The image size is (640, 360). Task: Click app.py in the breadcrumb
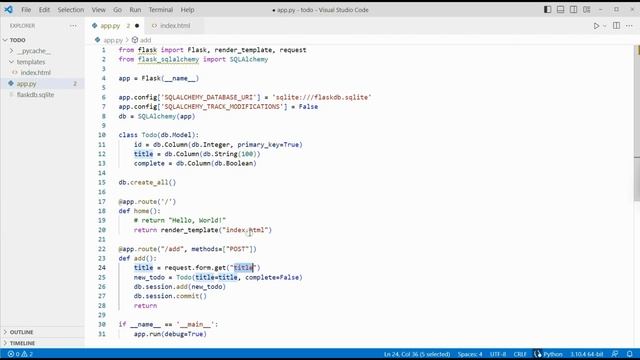coord(113,40)
